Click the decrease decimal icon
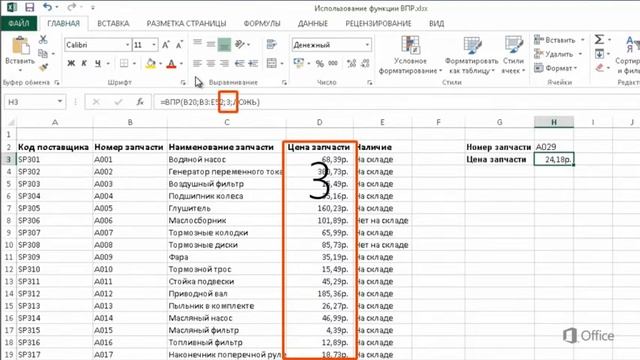This screenshot has width=640, height=360. pyautogui.click(x=365, y=63)
